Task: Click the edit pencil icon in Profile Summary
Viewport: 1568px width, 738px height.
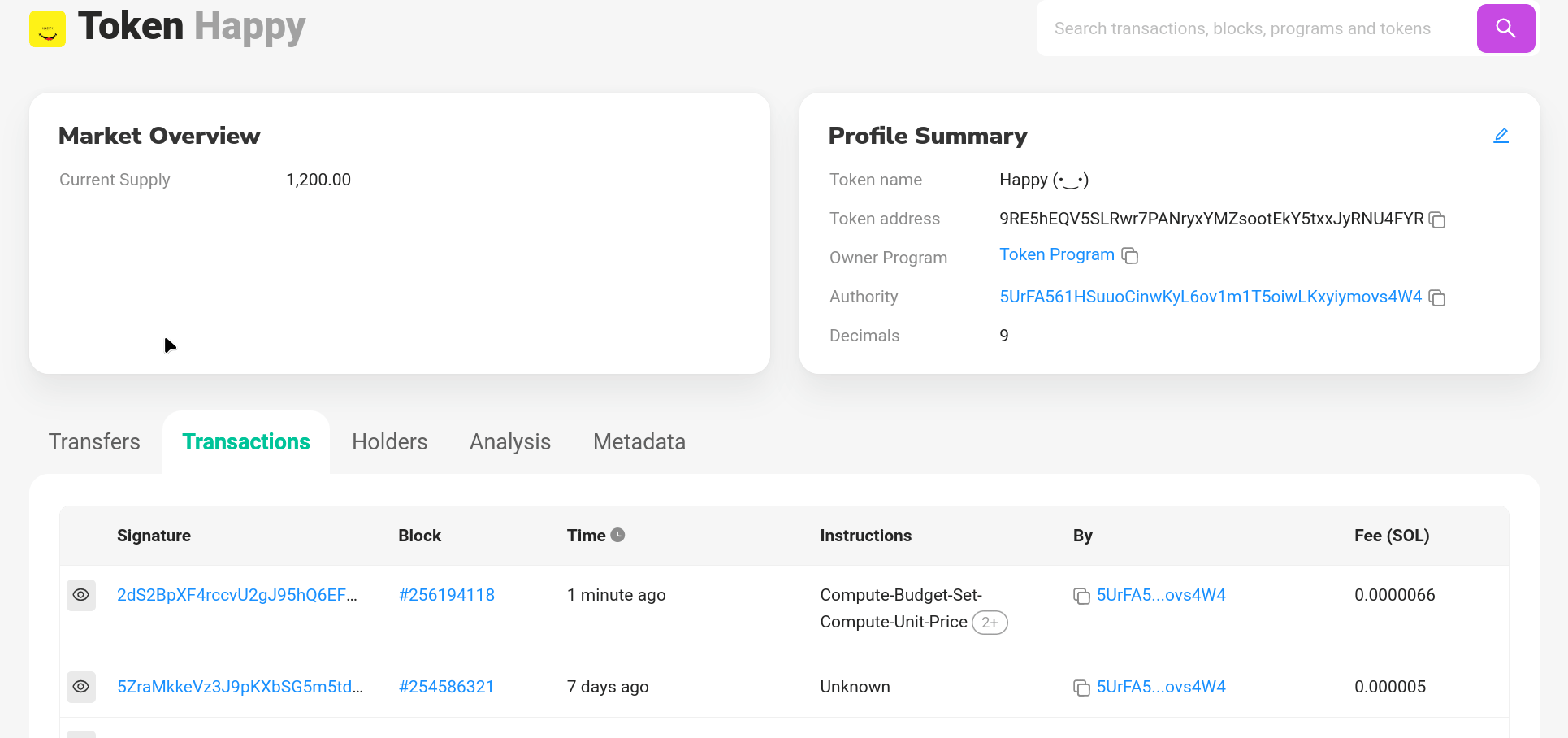Action: pyautogui.click(x=1501, y=136)
